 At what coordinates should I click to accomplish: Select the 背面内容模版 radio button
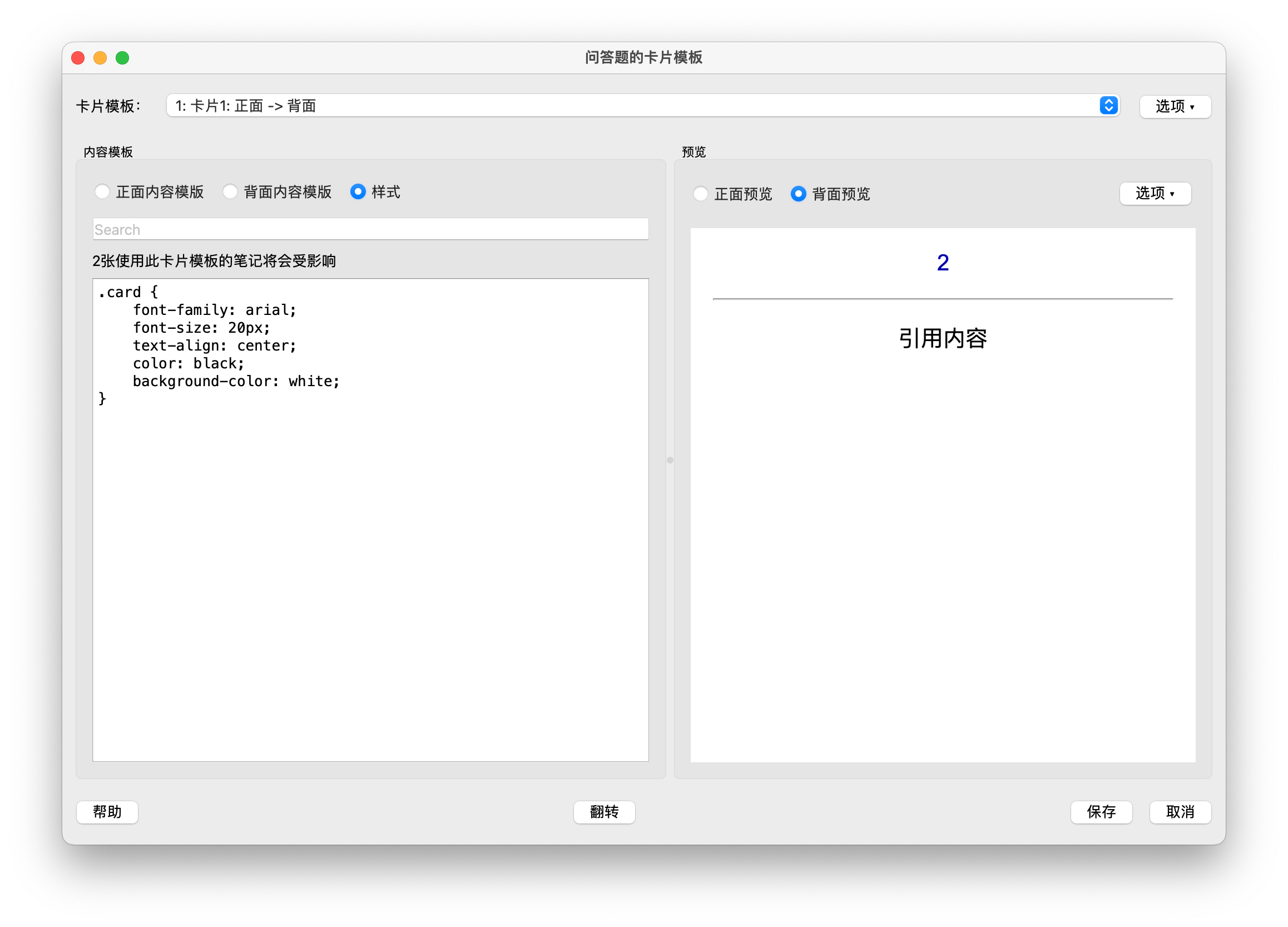pyautogui.click(x=231, y=192)
